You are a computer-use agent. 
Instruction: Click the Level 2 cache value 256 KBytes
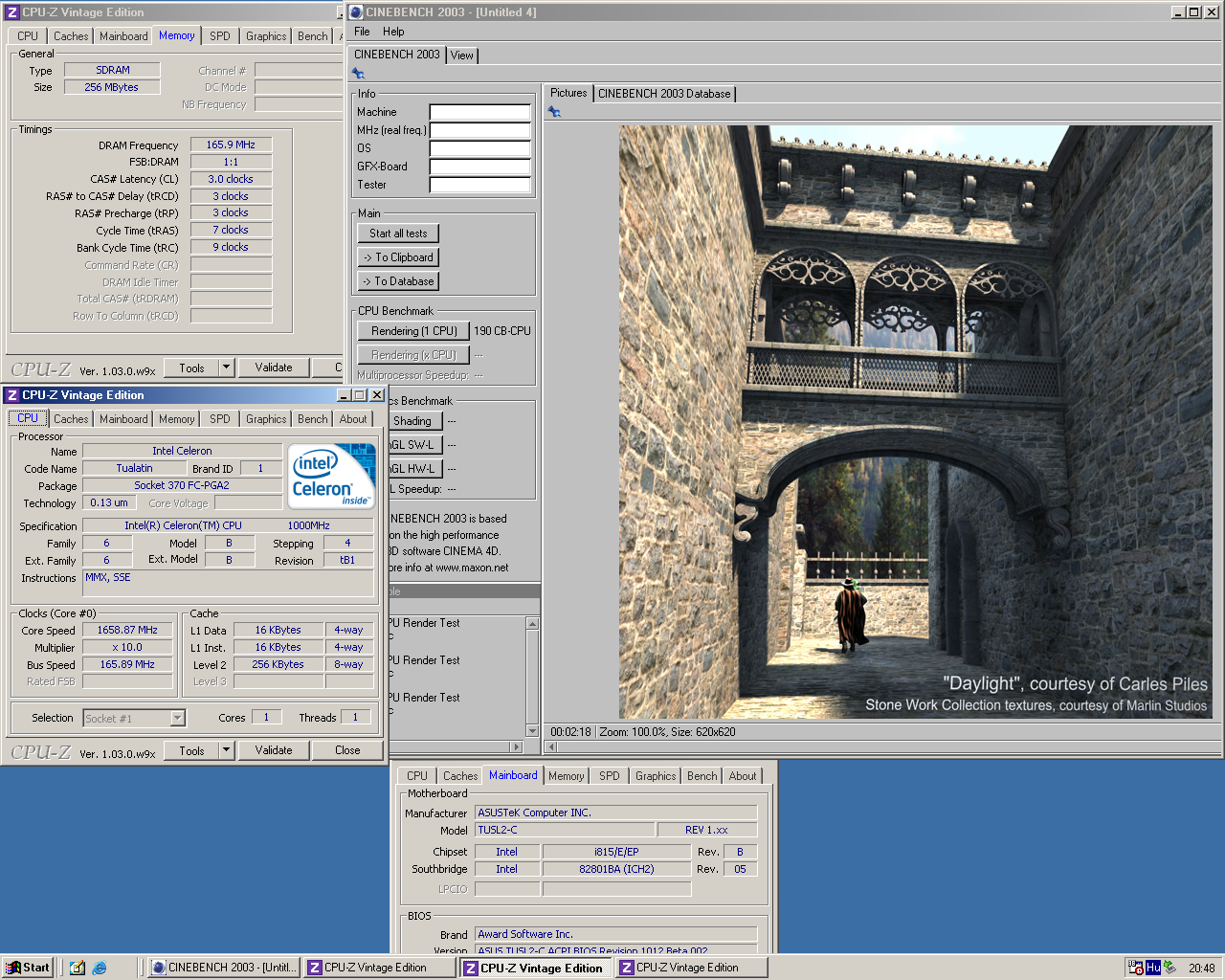tap(278, 664)
